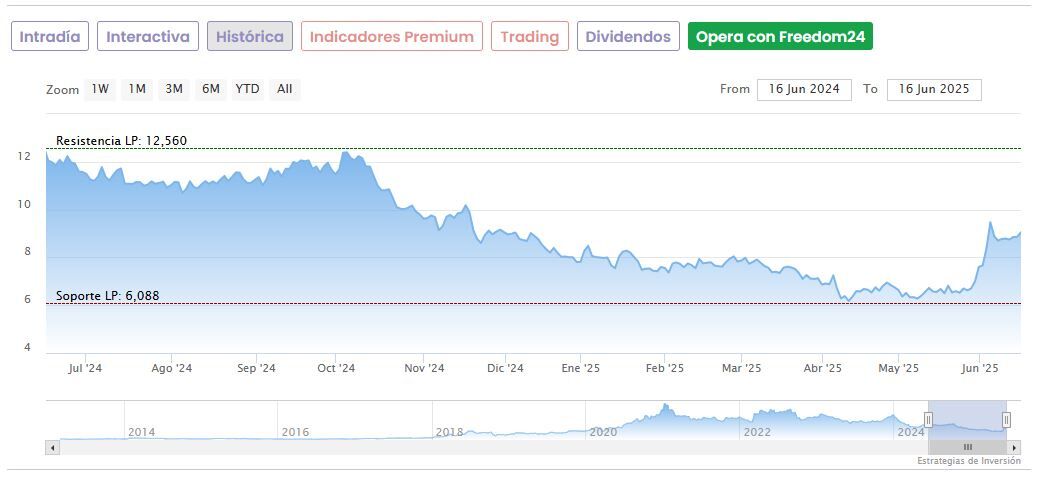Choose the 3M zoom option
This screenshot has width=1040, height=480.
tap(174, 89)
